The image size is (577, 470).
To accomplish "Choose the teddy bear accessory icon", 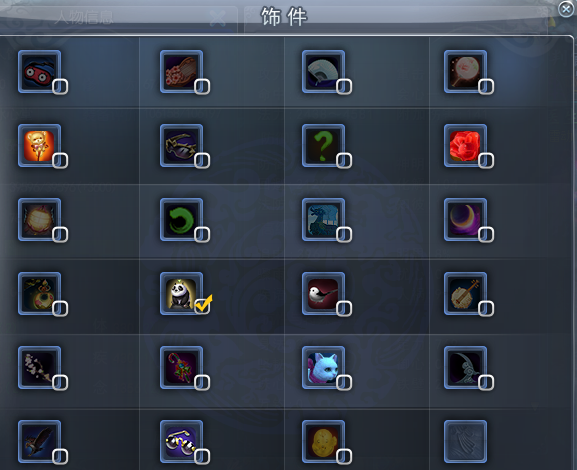I will (39, 146).
